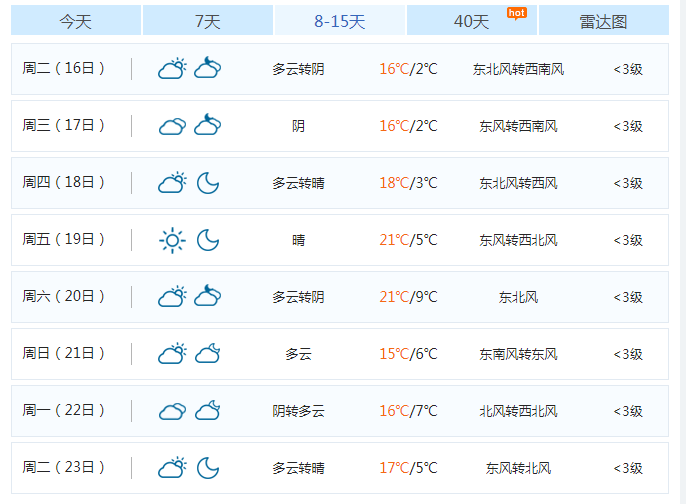Click the 多云转阴 description for 20日

point(298,298)
